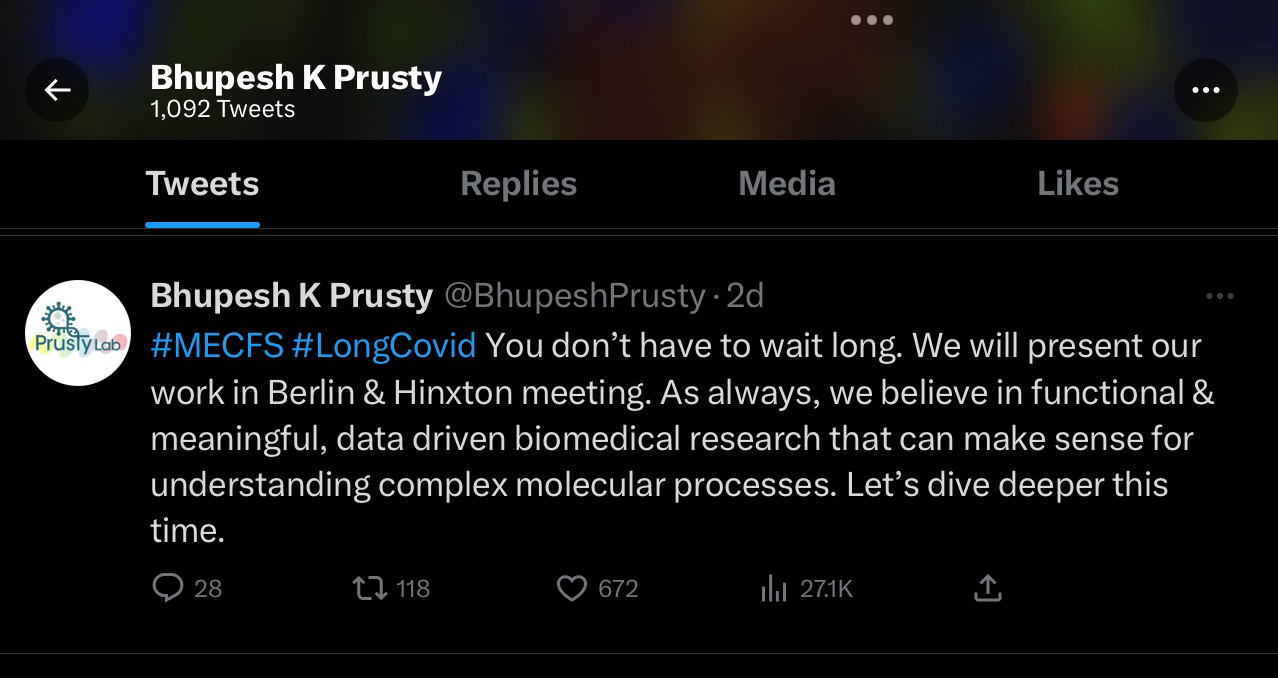1278x678 pixels.
Task: Open the Media tab
Action: click(786, 184)
